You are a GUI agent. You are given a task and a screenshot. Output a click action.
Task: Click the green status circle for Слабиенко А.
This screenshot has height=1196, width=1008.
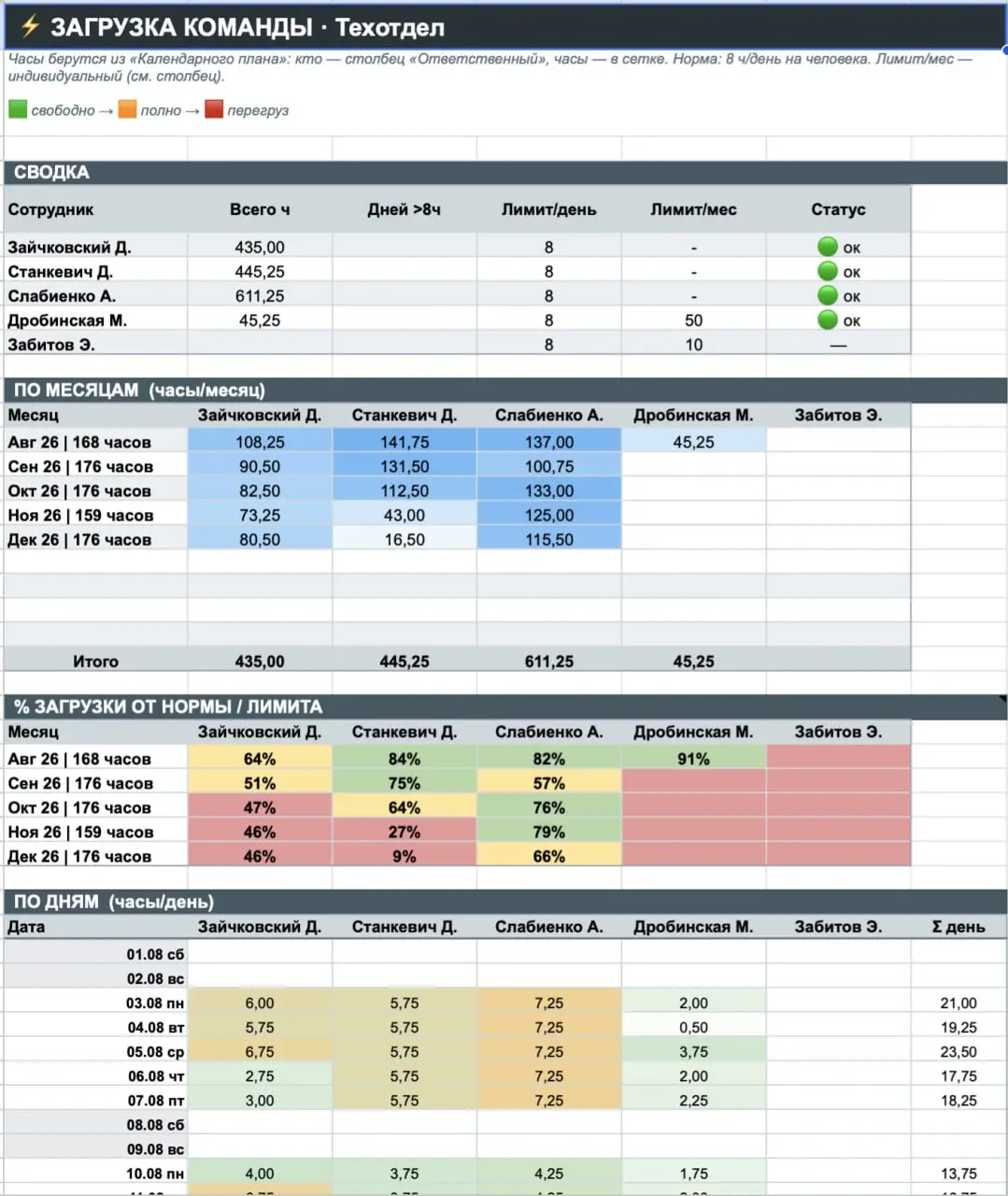(x=828, y=295)
